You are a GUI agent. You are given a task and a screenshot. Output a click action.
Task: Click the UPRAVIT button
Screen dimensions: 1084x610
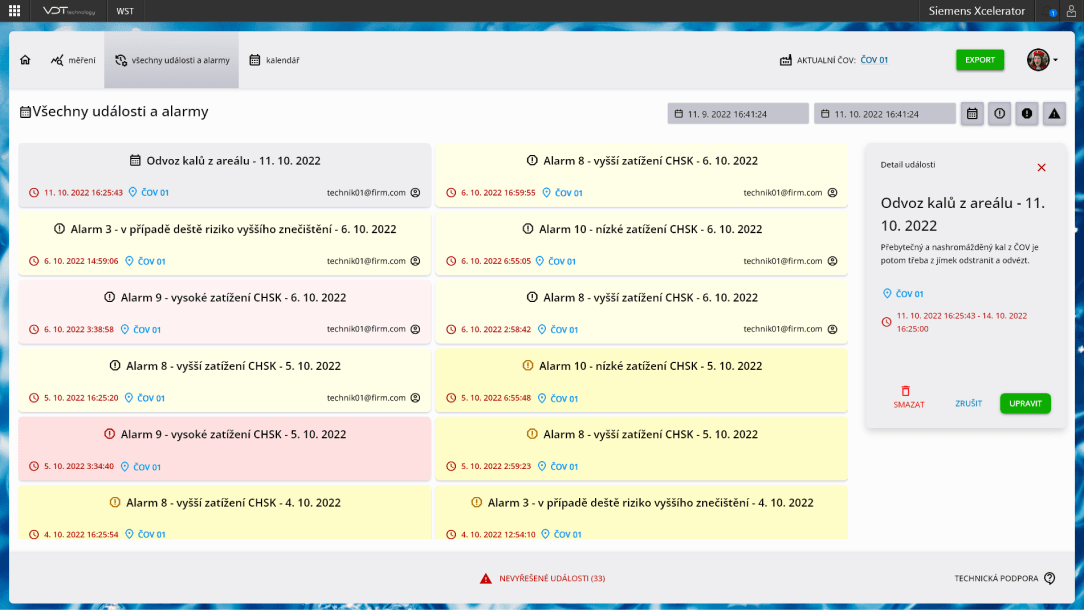pos(1025,404)
